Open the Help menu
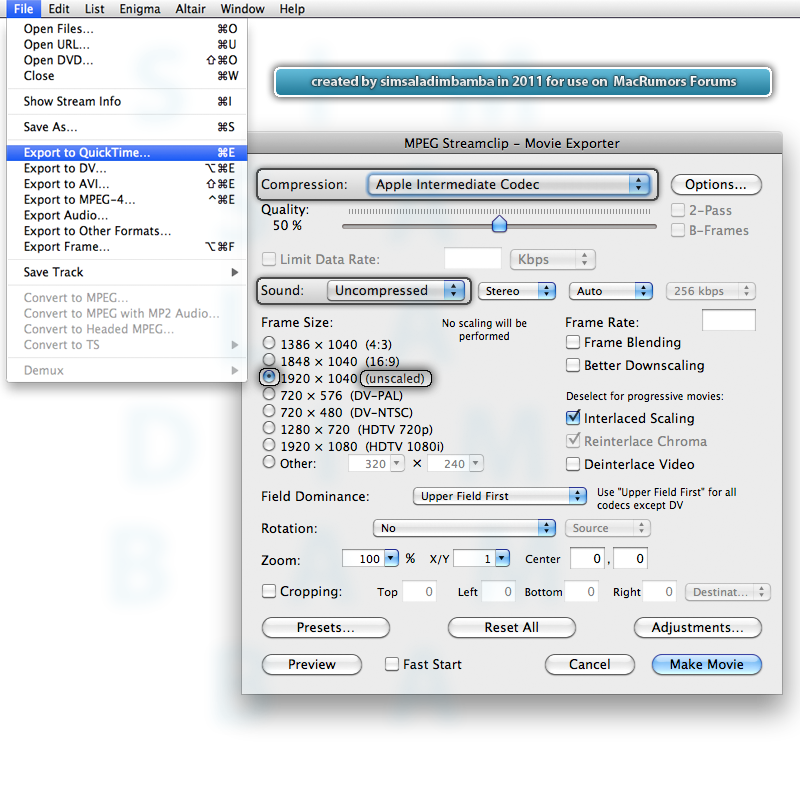Image resolution: width=800 pixels, height=800 pixels. tap(292, 9)
